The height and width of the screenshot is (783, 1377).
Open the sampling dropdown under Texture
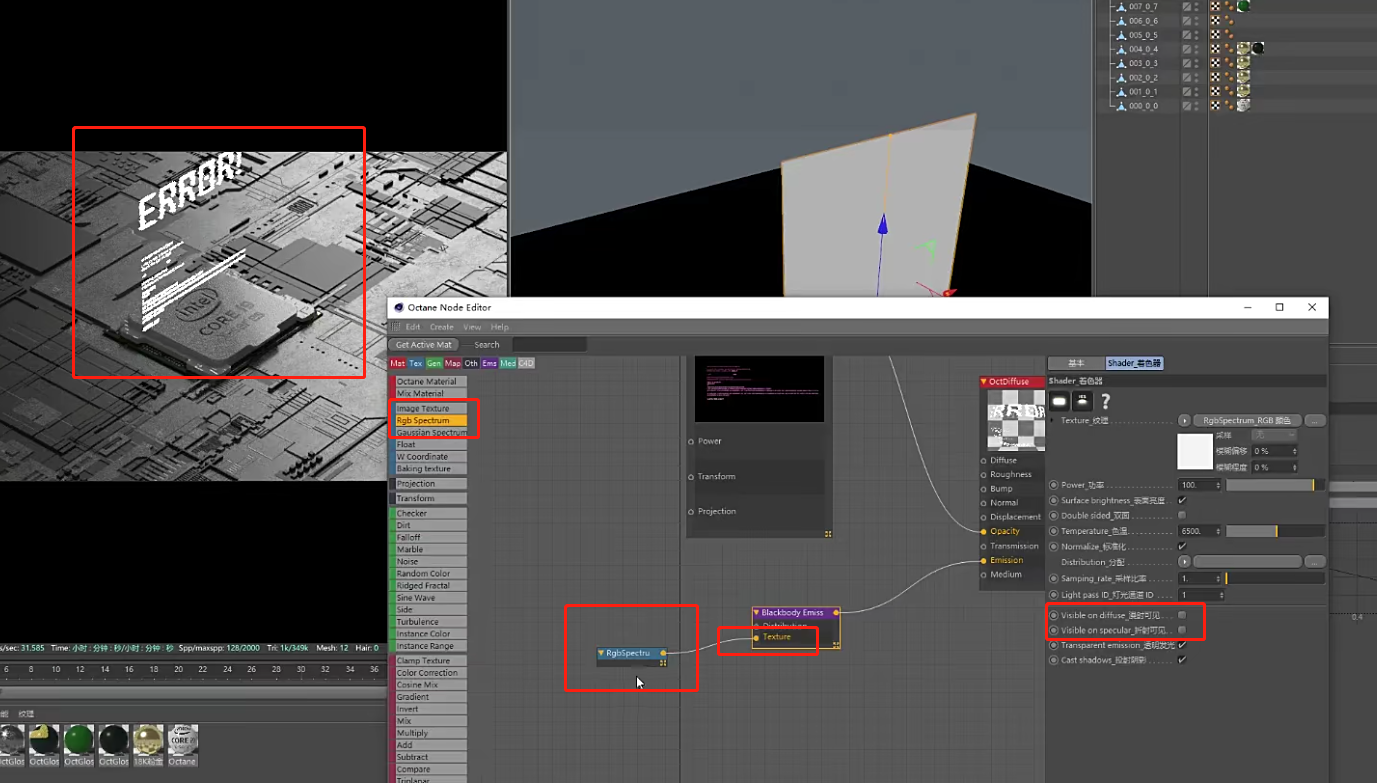pyautogui.click(x=1275, y=436)
